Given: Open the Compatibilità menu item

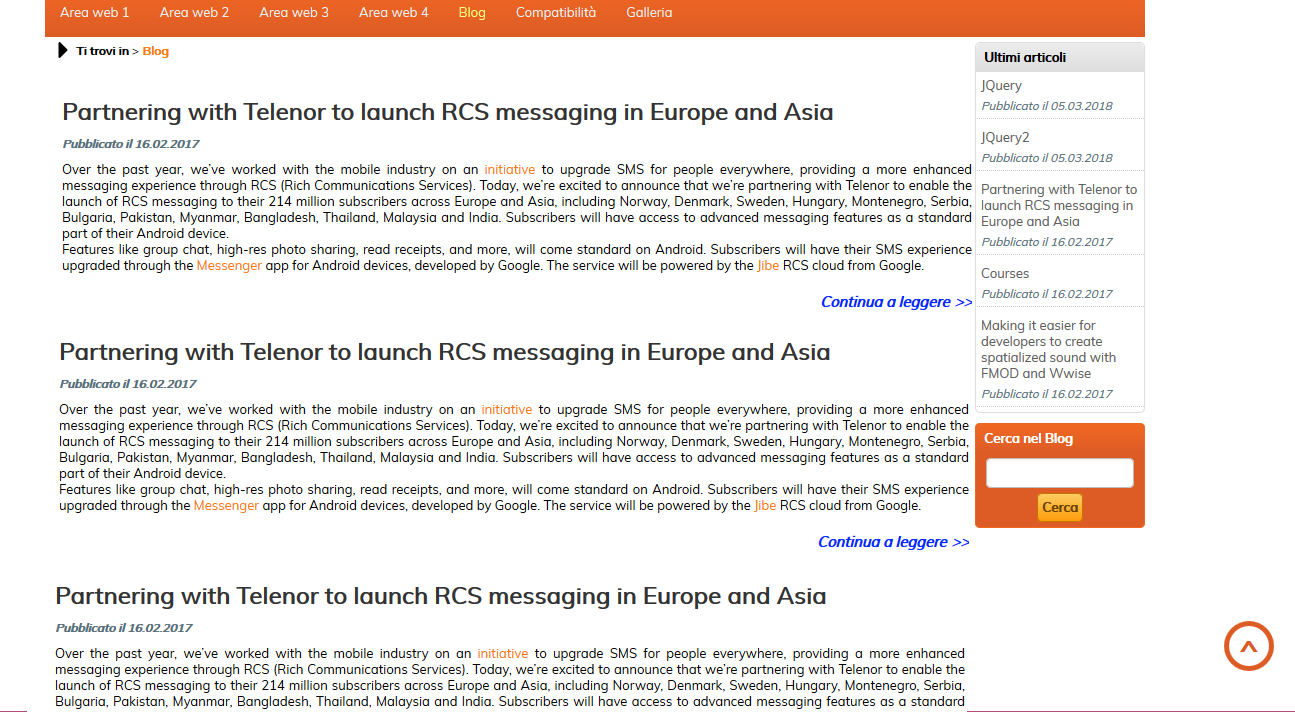Looking at the screenshot, I should pos(556,13).
